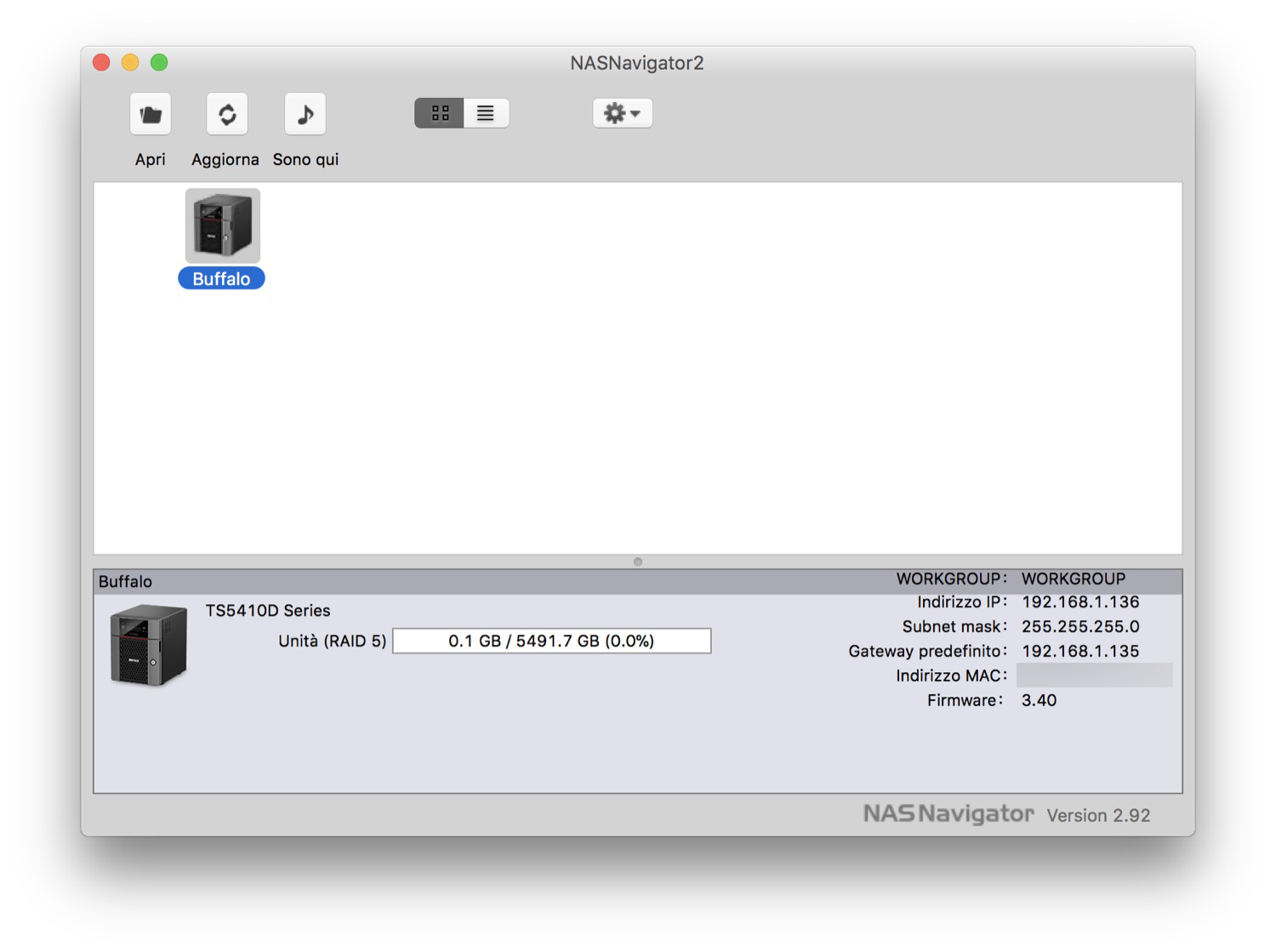Viewport: 1276px width, 952px height.
Task: Click the Apri folder icon
Action: click(151, 114)
